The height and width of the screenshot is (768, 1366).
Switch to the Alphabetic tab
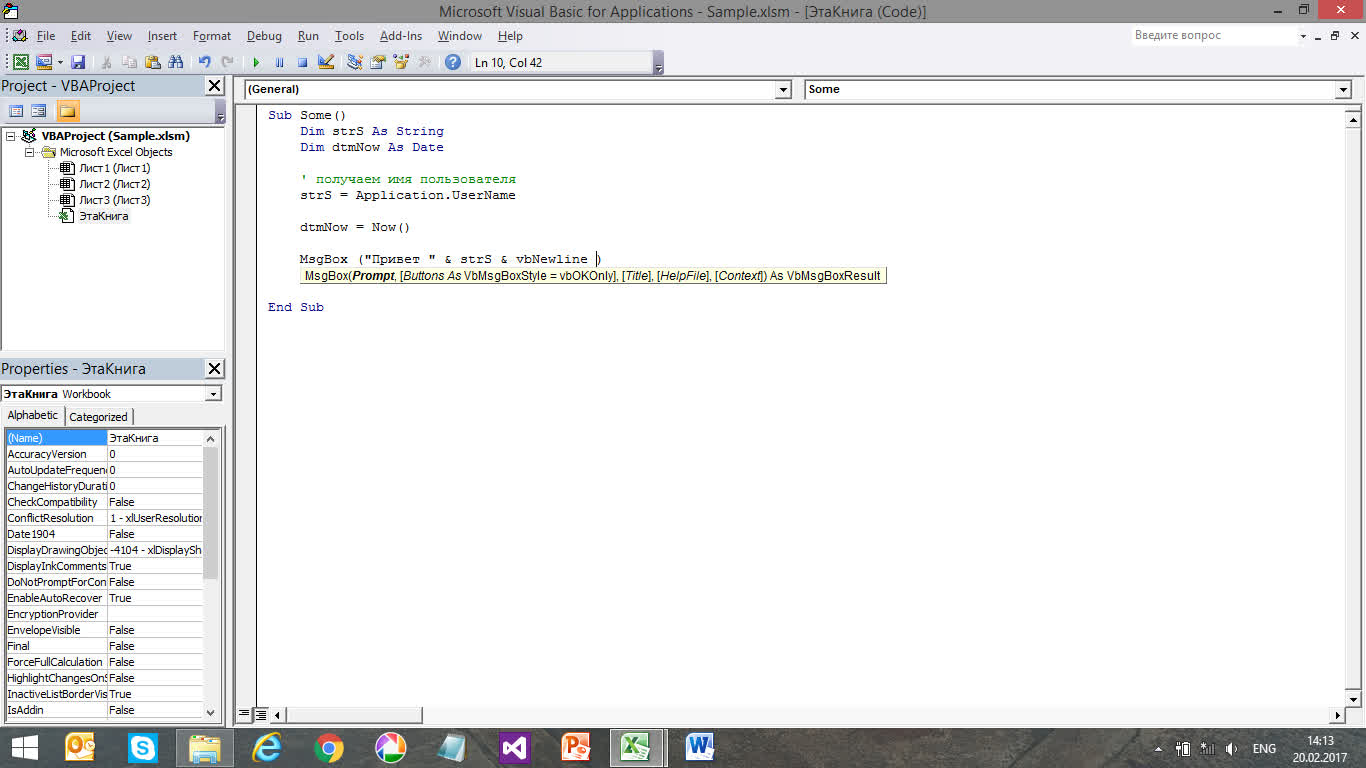[33, 416]
